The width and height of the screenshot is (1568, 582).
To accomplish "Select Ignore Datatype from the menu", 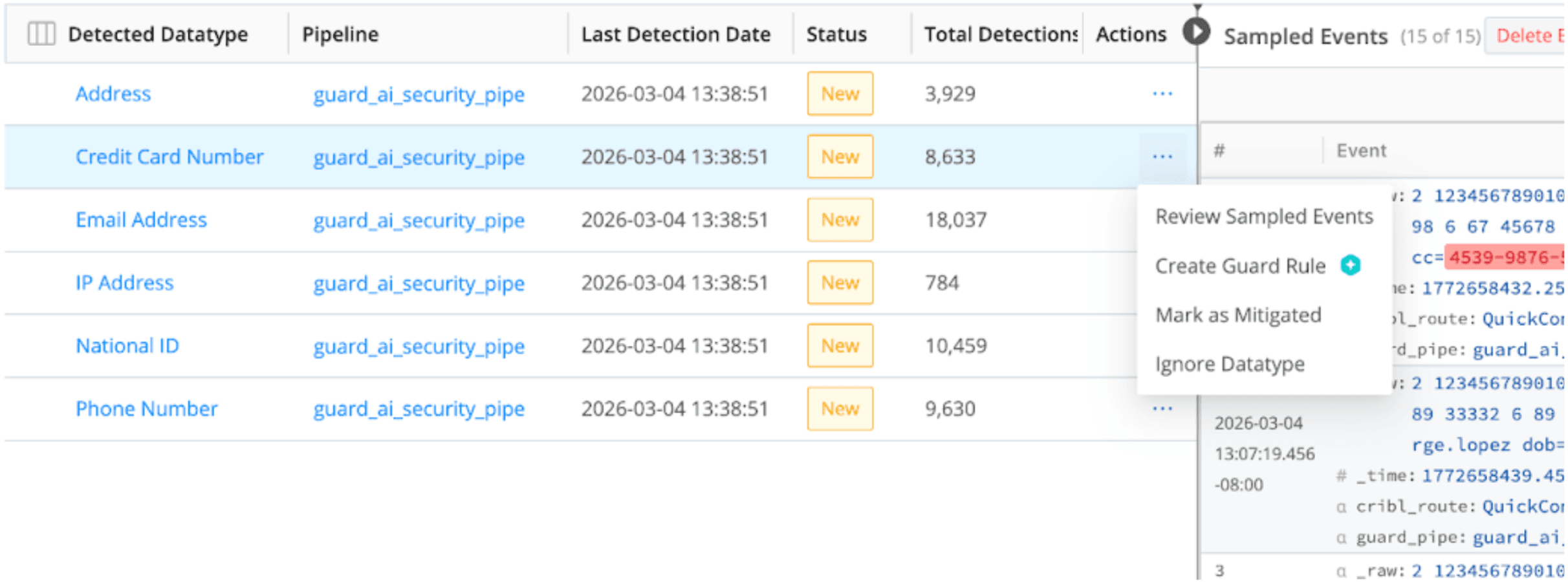I will [x=1230, y=363].
